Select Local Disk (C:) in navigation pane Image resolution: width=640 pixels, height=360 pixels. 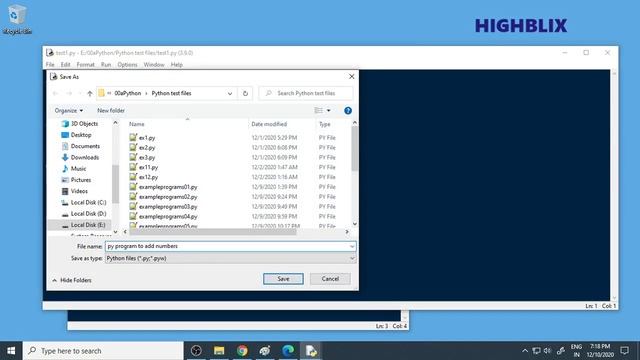click(x=84, y=202)
